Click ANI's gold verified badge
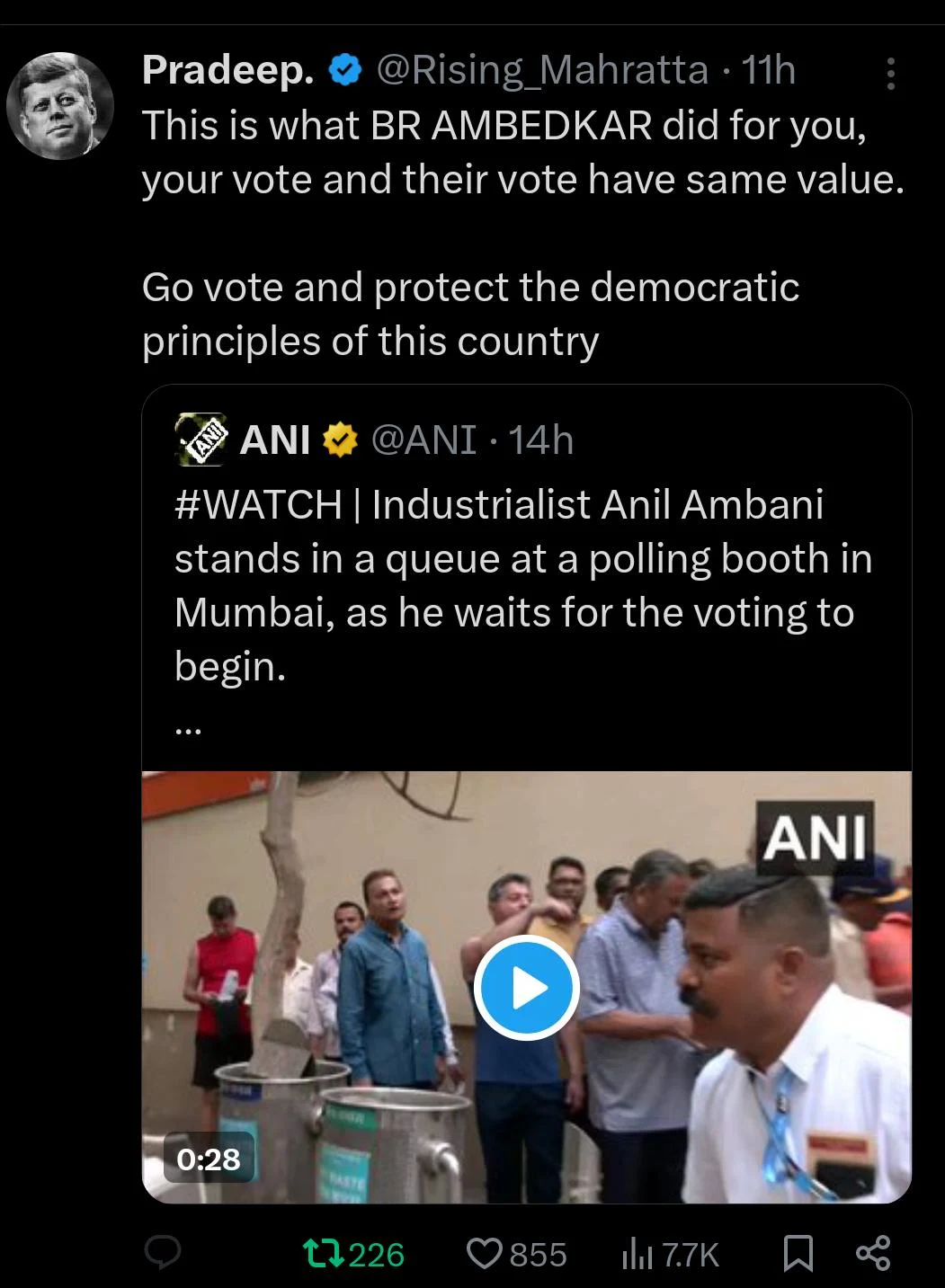 340,440
